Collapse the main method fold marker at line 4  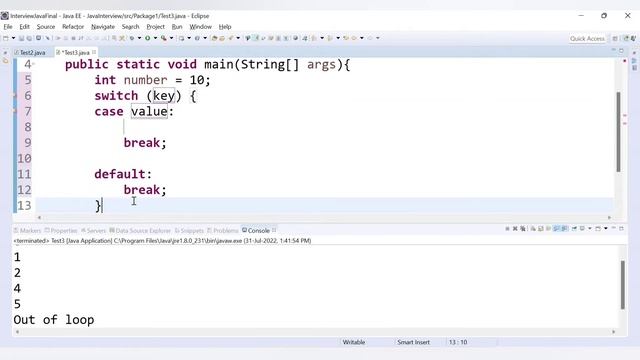click(x=33, y=64)
